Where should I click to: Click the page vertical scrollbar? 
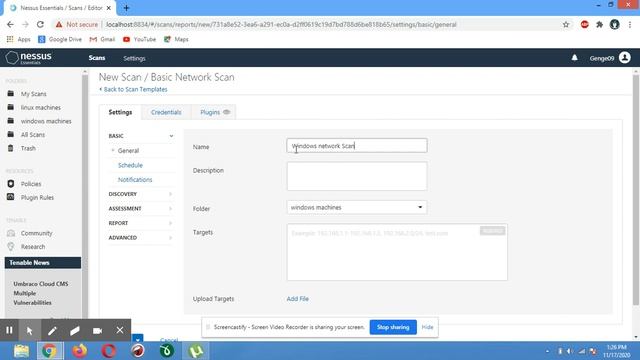[x=636, y=190]
